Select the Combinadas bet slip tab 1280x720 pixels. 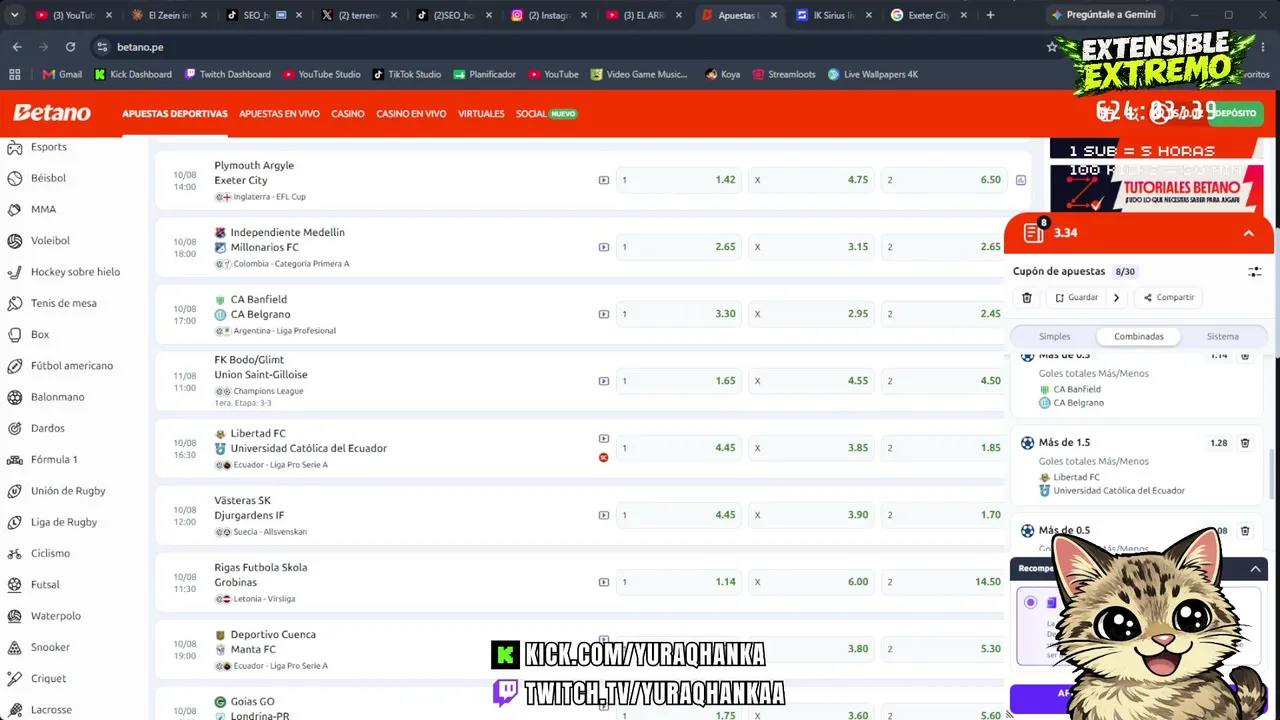[1139, 337]
